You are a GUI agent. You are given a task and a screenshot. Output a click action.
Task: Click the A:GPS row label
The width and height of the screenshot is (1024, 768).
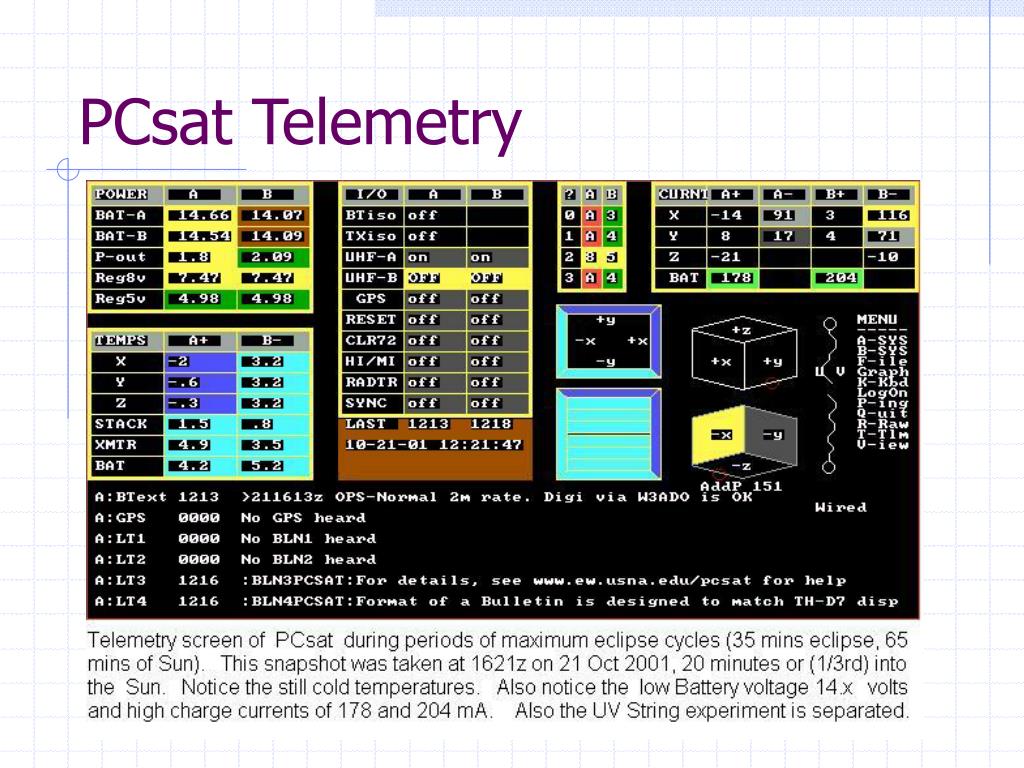120,518
